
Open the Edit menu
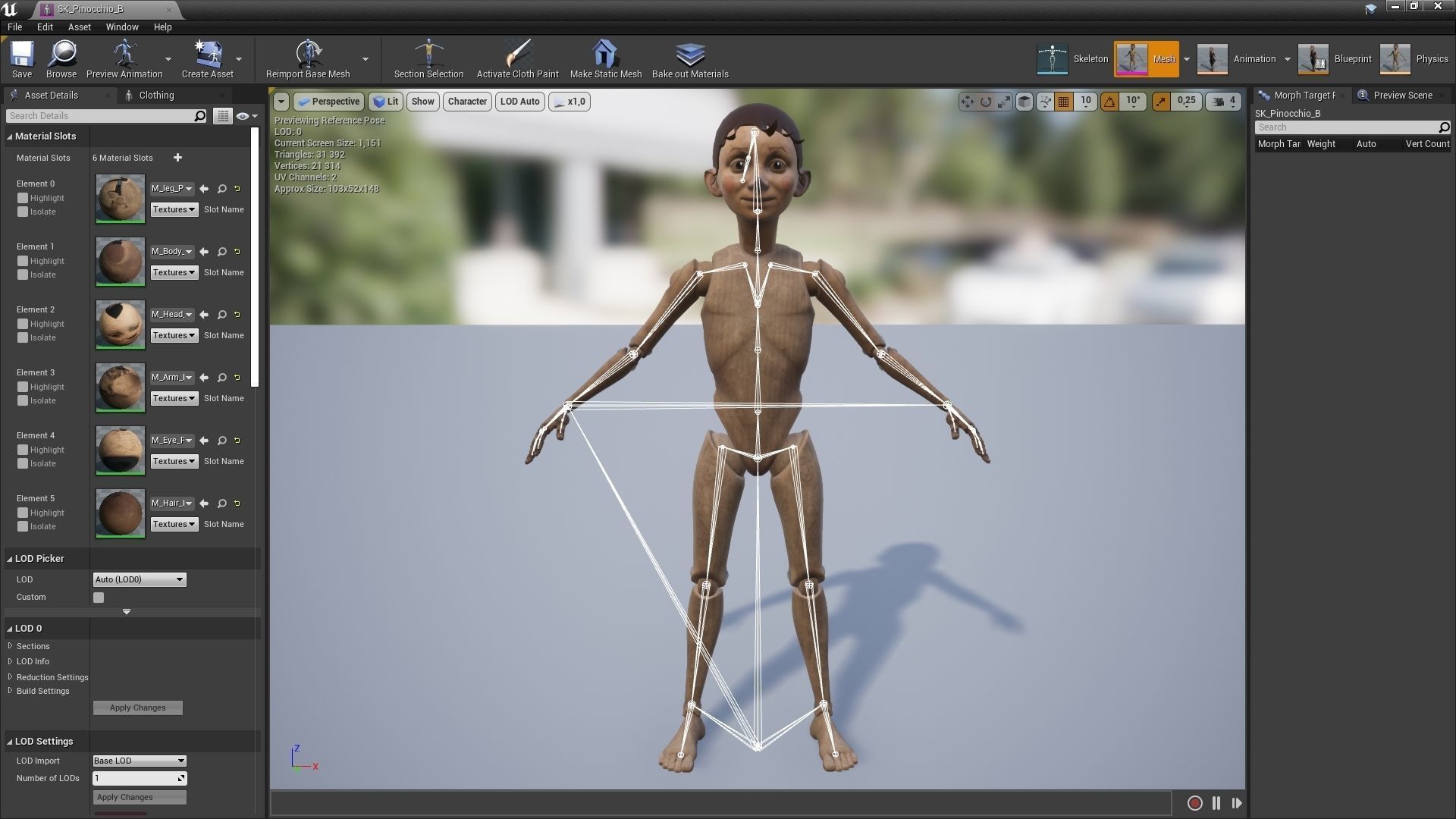[x=45, y=27]
